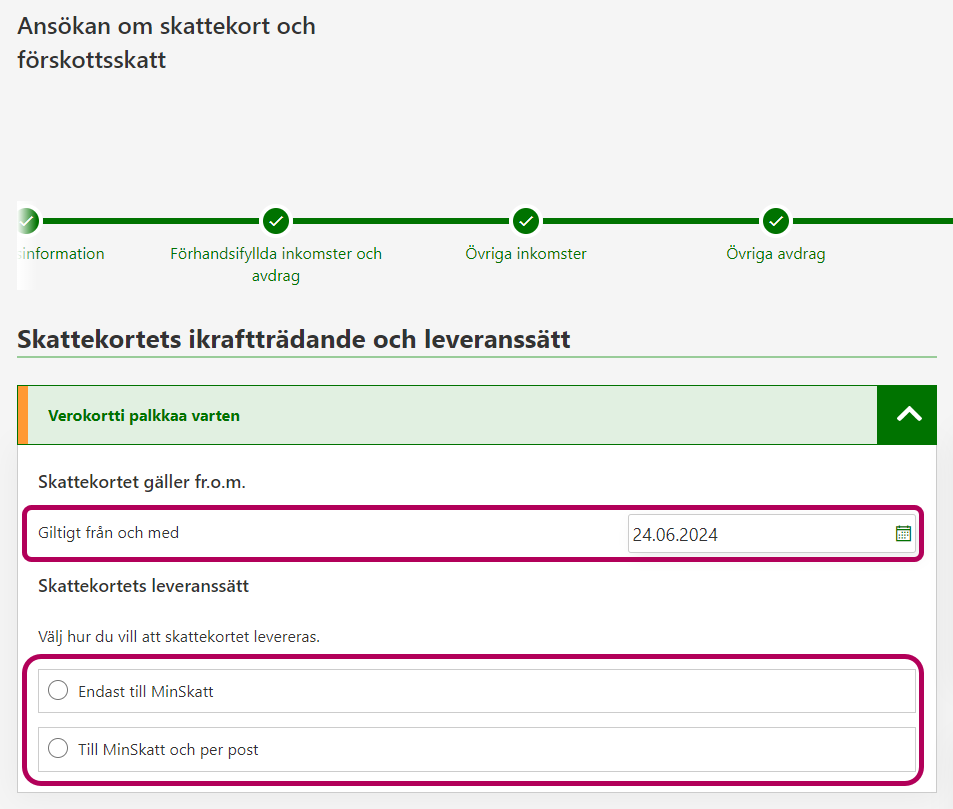Choose Till MinSkatt och per post delivery
The image size is (953, 809).
58,749
